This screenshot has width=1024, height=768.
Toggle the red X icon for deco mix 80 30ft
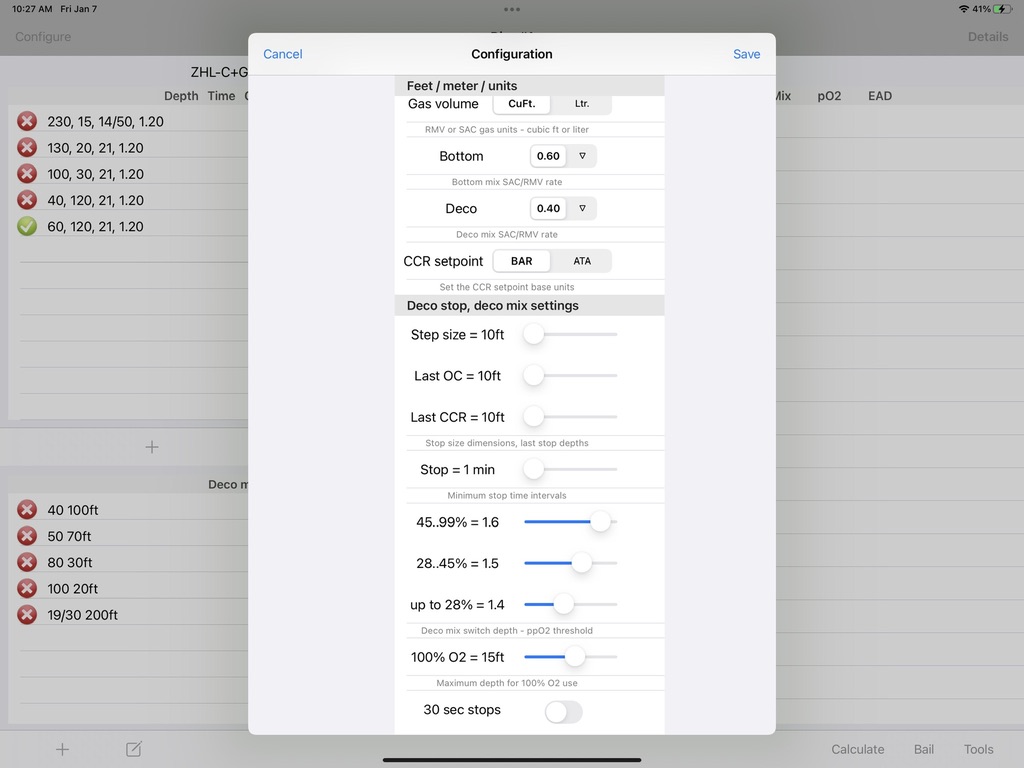coord(27,562)
